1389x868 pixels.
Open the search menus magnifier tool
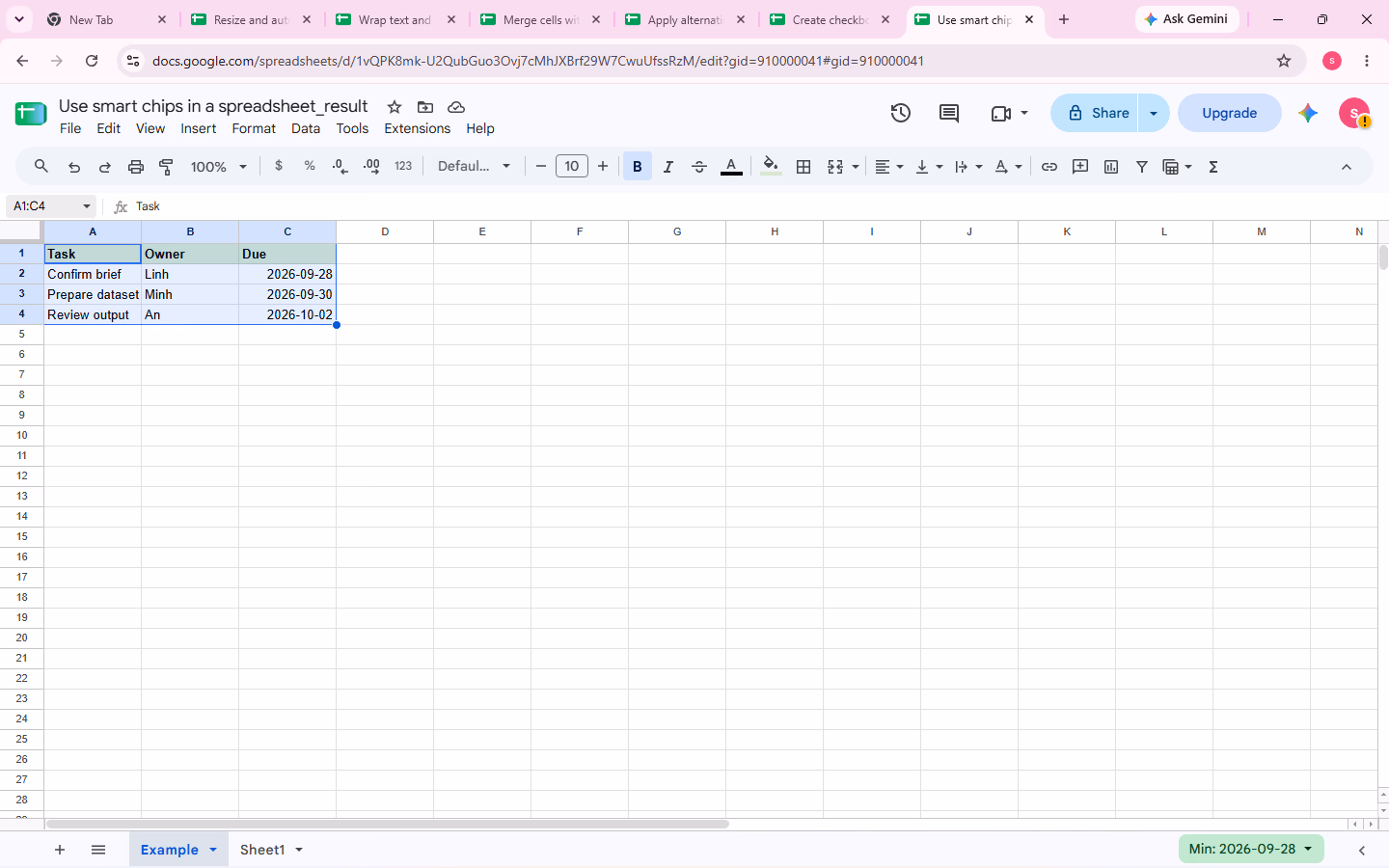point(41,167)
